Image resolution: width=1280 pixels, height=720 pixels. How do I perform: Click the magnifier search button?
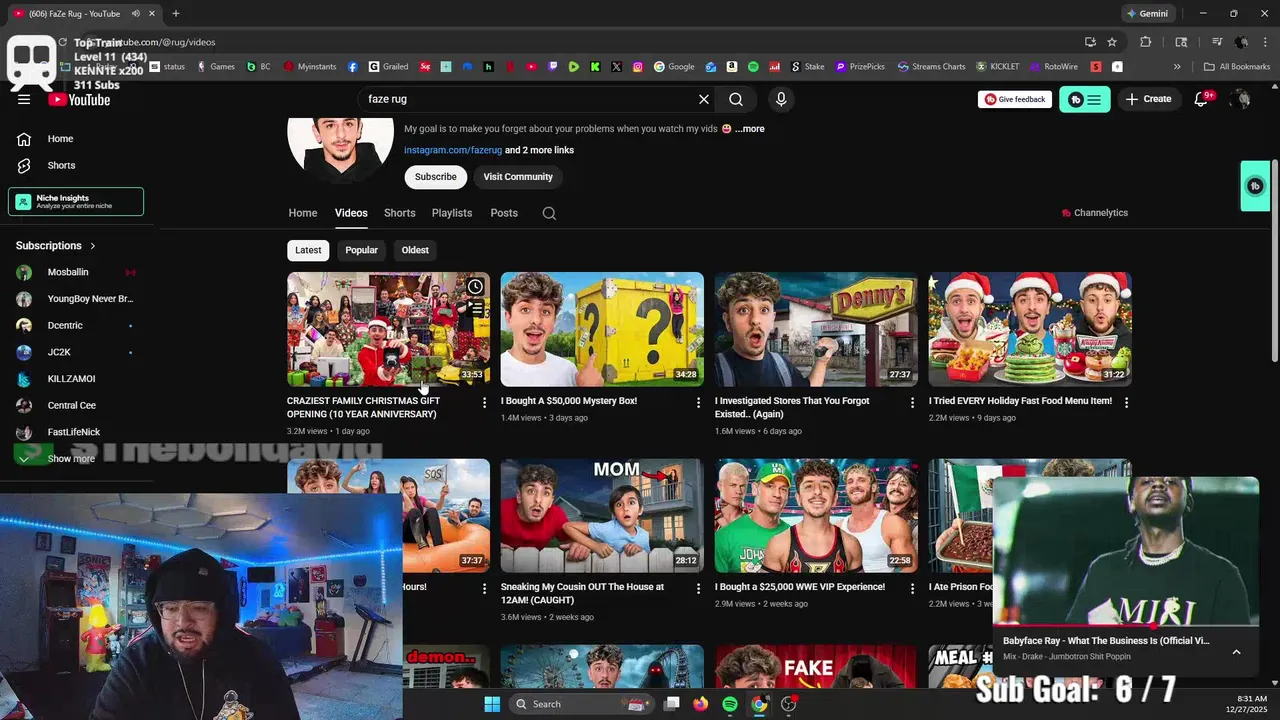(736, 99)
